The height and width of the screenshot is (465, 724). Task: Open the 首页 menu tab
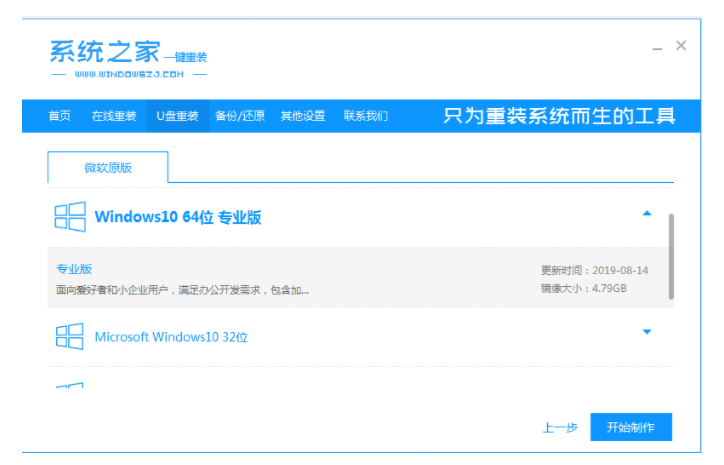60,116
